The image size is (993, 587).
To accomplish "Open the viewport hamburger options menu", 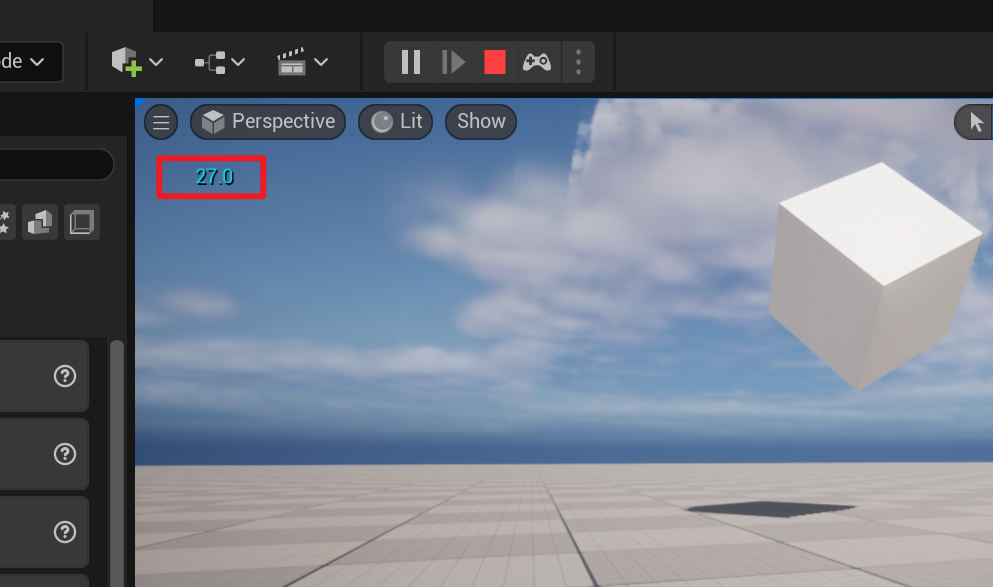I will (161, 122).
